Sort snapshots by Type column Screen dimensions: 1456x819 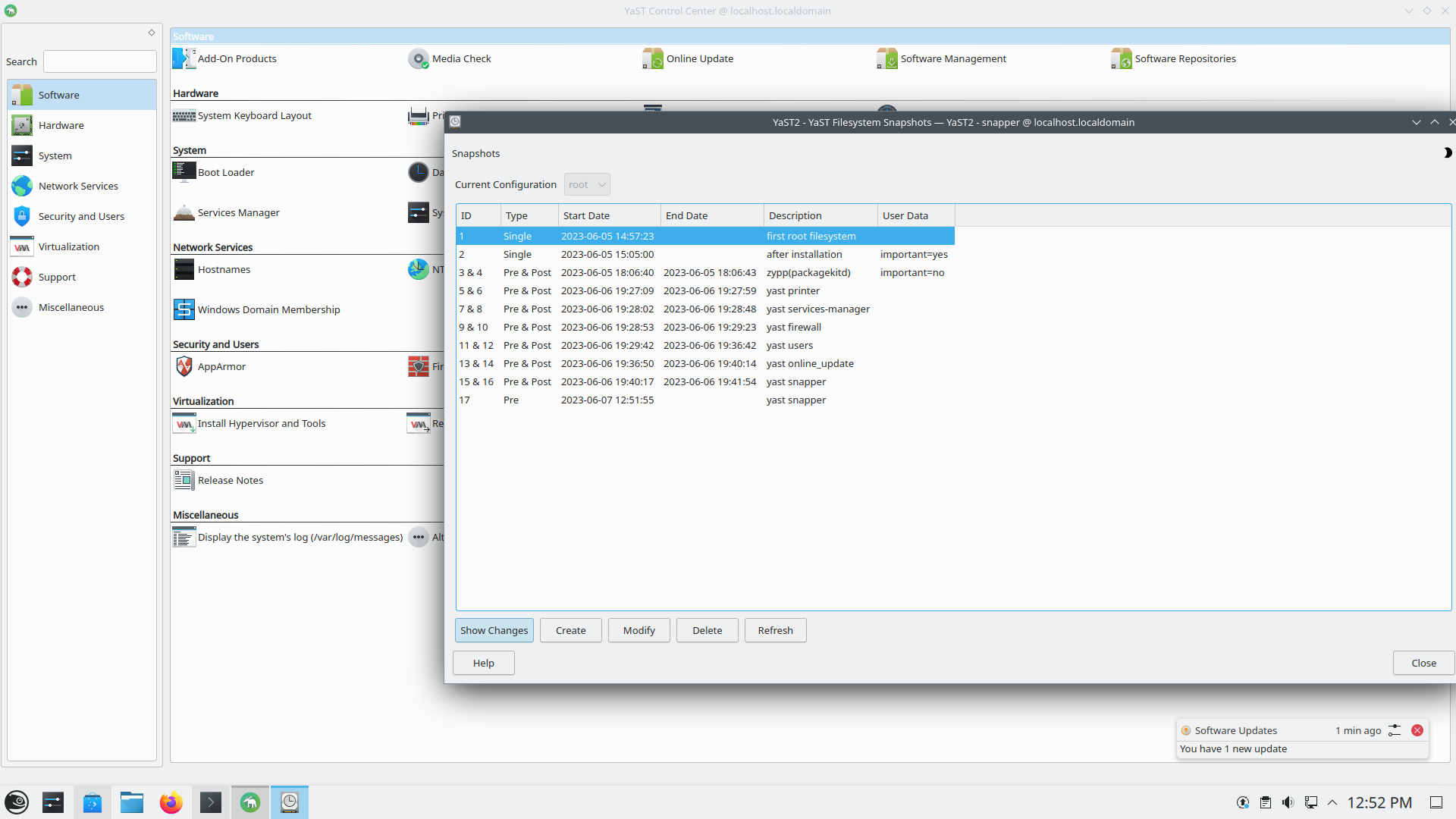[x=529, y=215]
